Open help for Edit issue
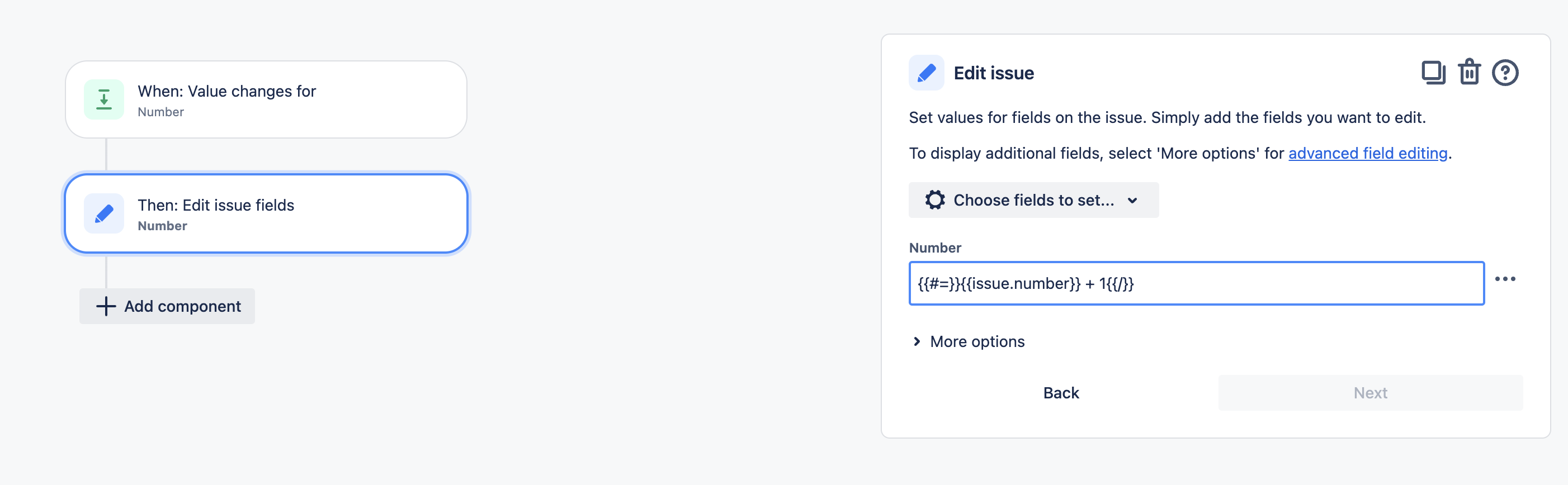The width and height of the screenshot is (1568, 485). pos(1505,73)
